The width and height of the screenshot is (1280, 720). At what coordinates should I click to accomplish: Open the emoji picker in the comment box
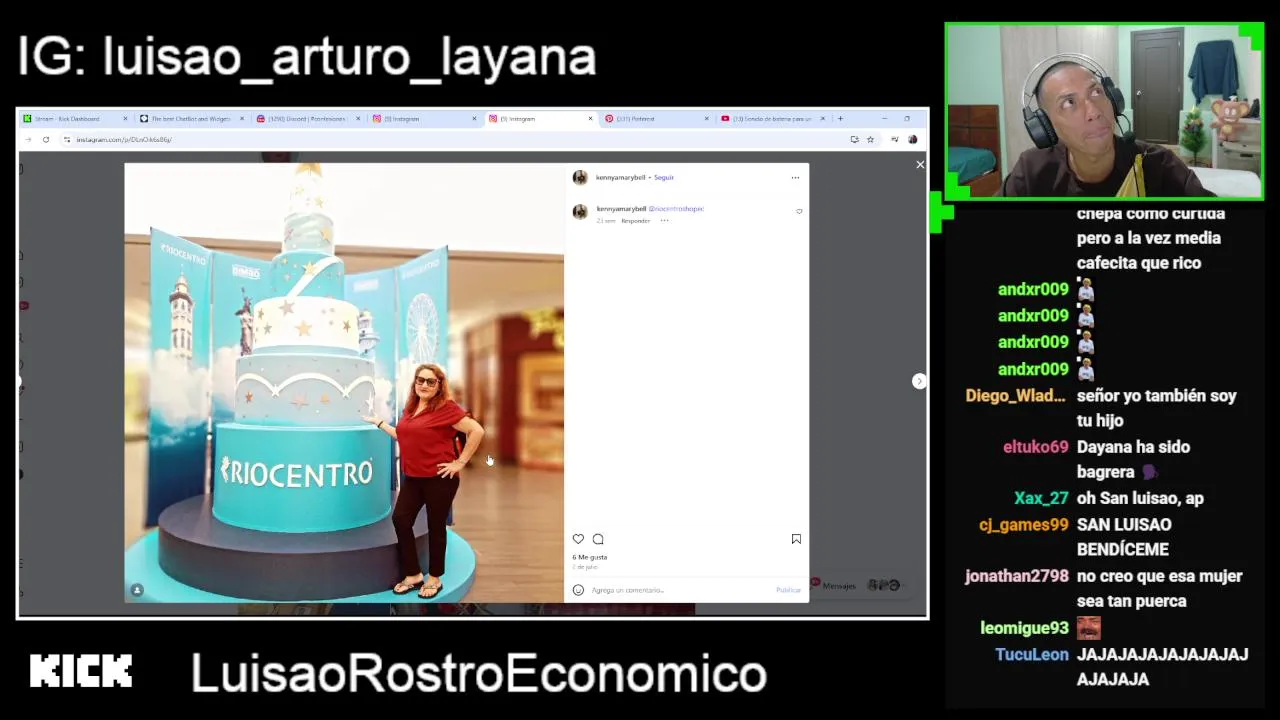click(578, 590)
